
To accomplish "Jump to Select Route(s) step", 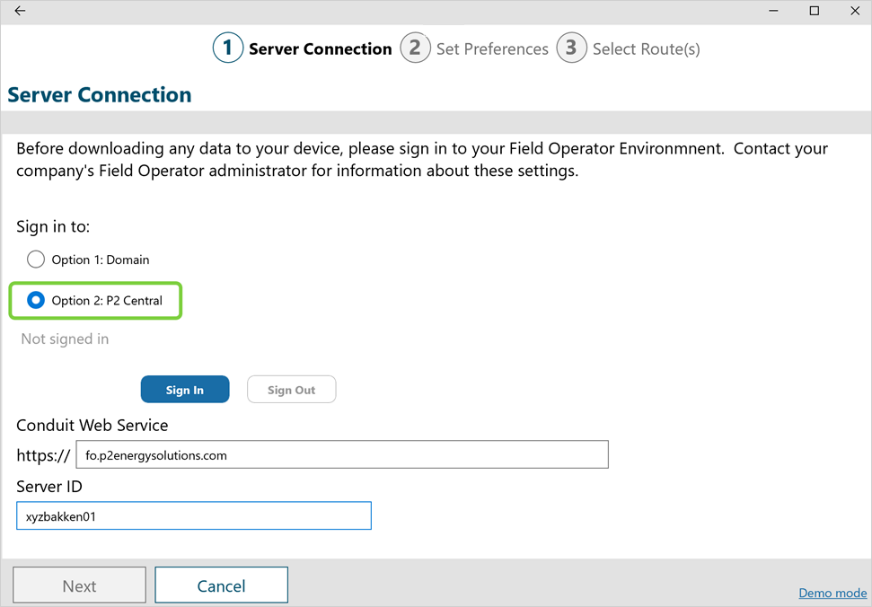I will pos(646,49).
